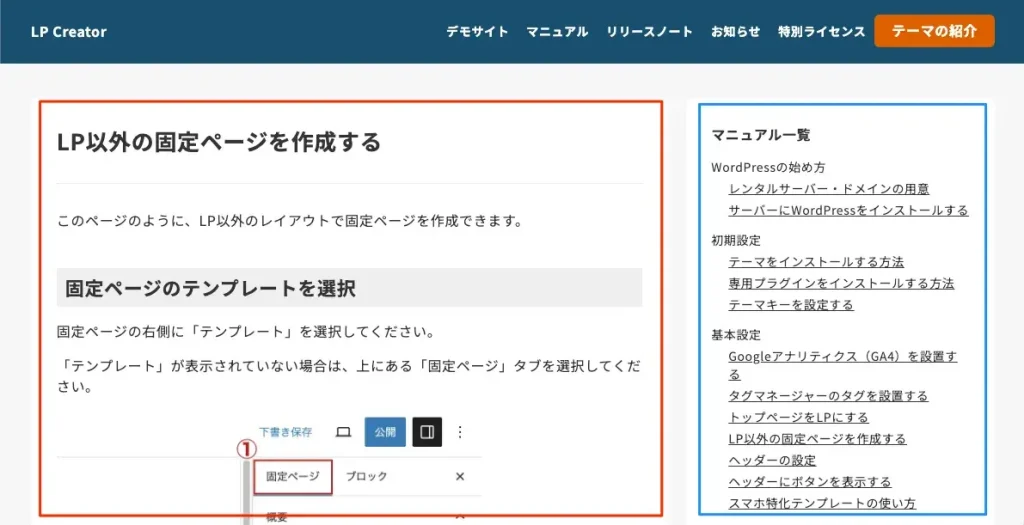Toggle the settings sidebar panel icon
The image size is (1024, 525).
coord(427,432)
